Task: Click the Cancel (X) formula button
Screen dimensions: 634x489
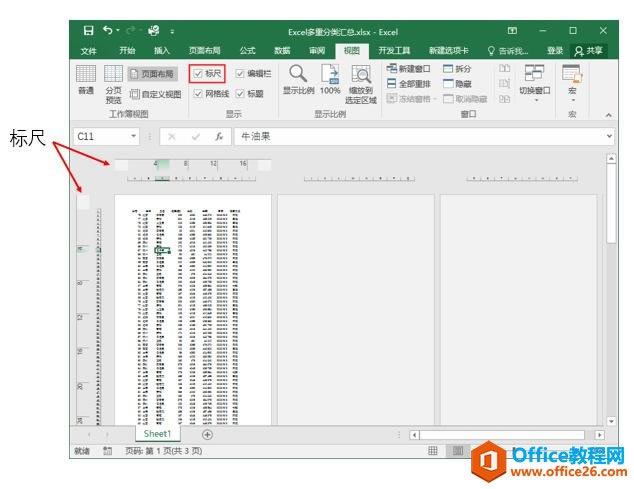Action: tap(171, 137)
